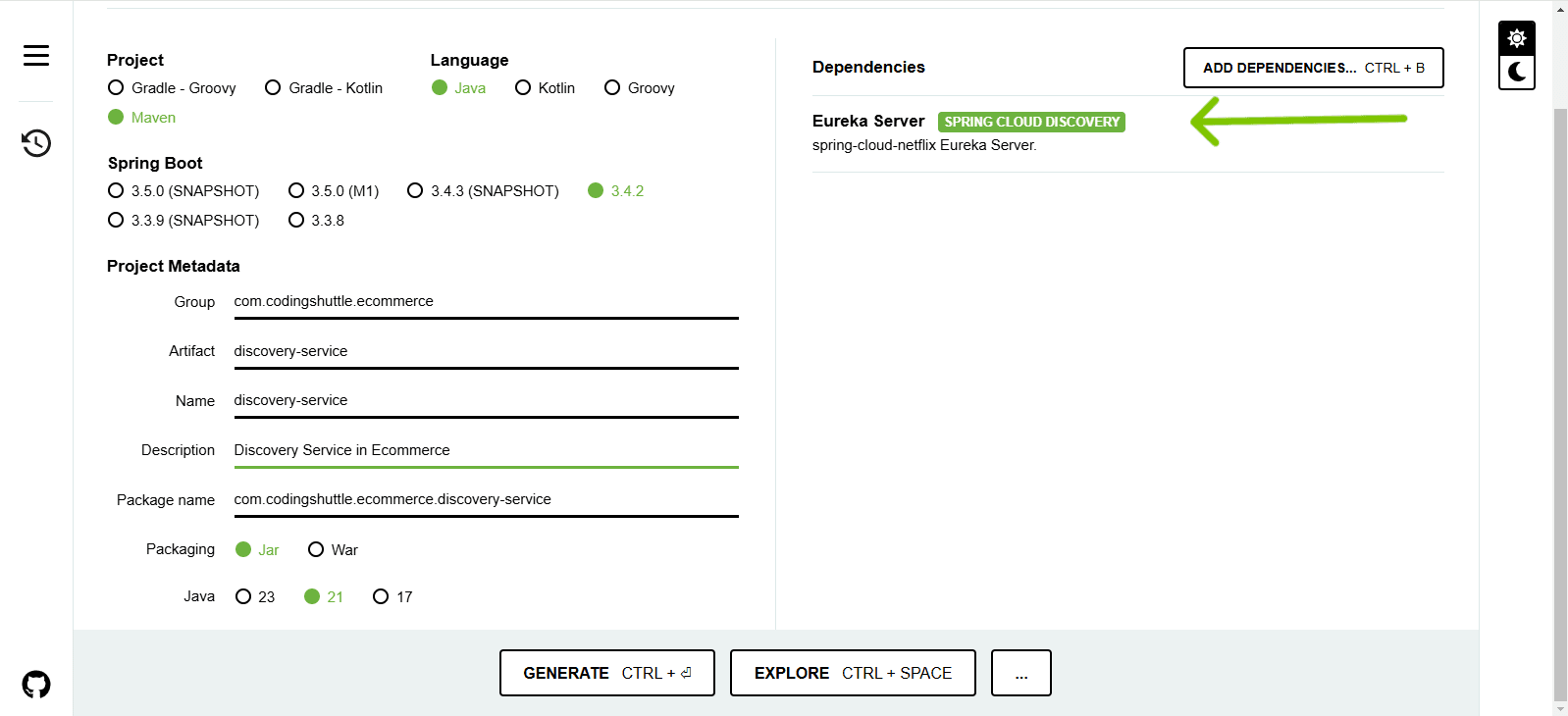Viewport: 1568px width, 716px height.
Task: Open the history icon in sidebar
Action: (x=36, y=143)
